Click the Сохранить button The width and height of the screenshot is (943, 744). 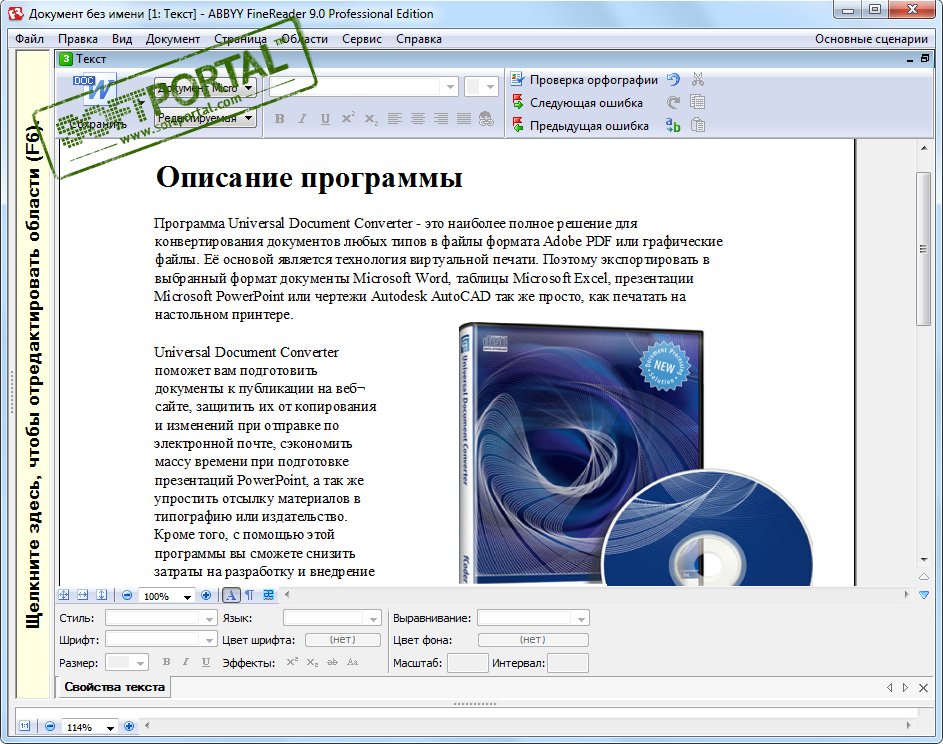98,125
